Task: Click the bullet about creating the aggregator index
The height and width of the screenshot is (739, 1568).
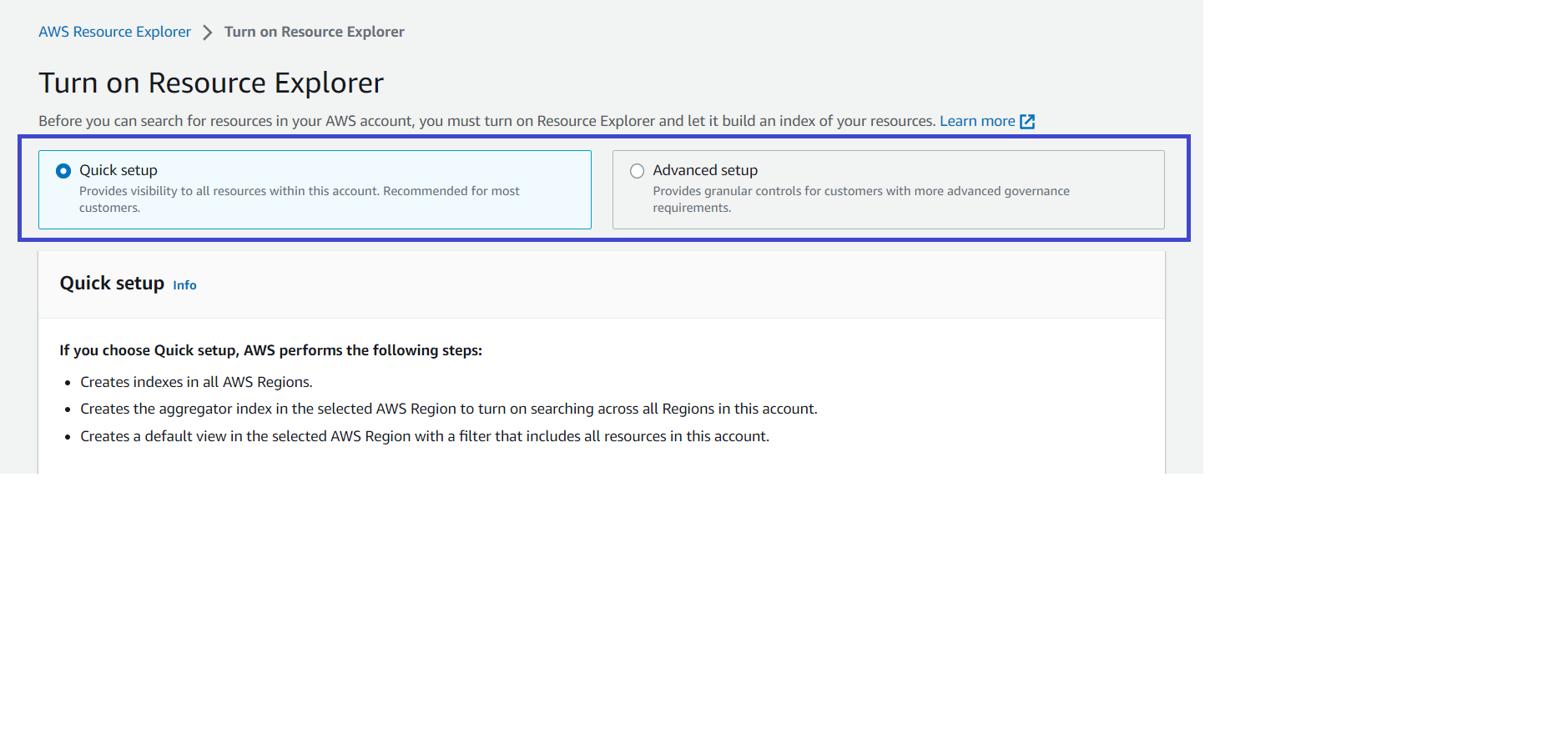Action: 449,409
